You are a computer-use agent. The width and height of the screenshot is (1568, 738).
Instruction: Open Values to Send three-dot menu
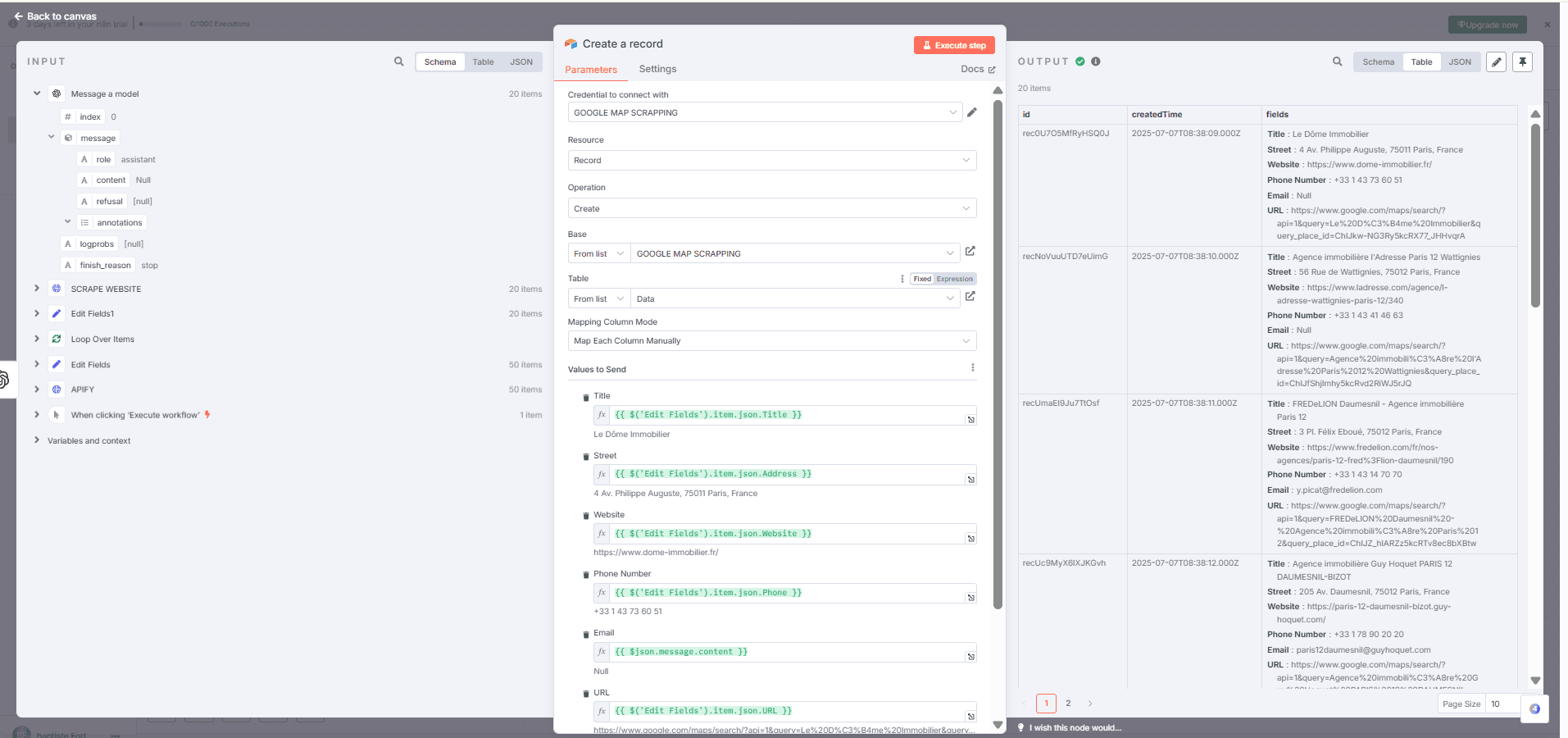coord(972,367)
